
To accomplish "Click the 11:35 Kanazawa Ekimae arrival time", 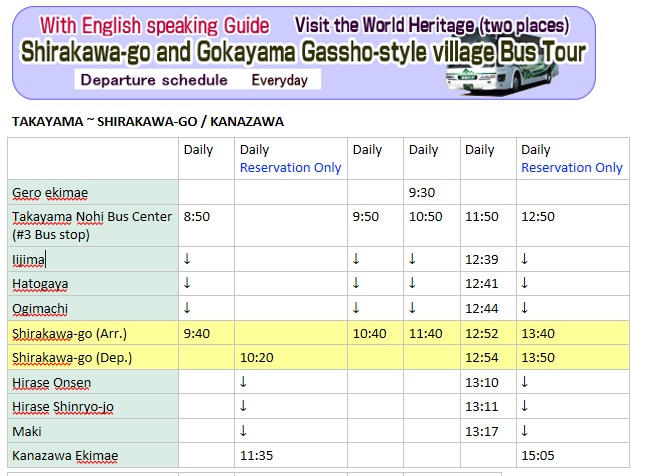I will (x=256, y=456).
